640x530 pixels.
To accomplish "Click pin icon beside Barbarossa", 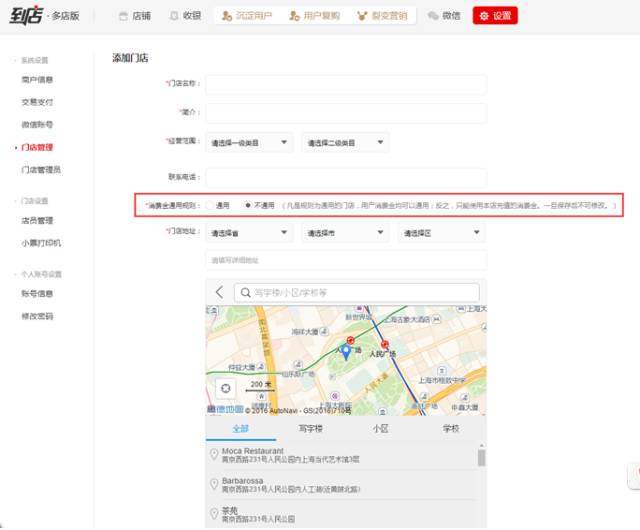I will (x=213, y=484).
